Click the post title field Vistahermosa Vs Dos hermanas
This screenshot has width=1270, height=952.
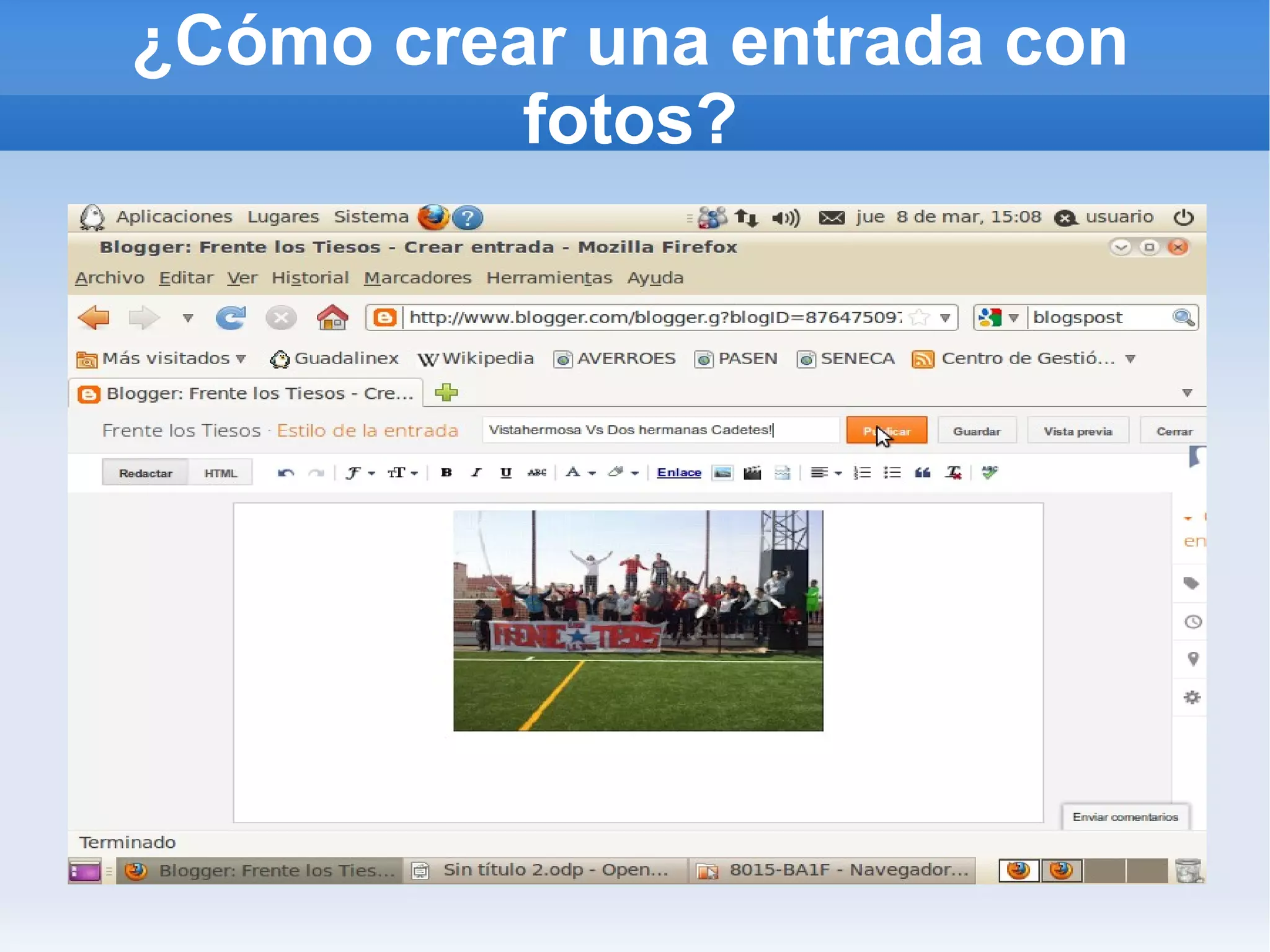click(x=660, y=430)
